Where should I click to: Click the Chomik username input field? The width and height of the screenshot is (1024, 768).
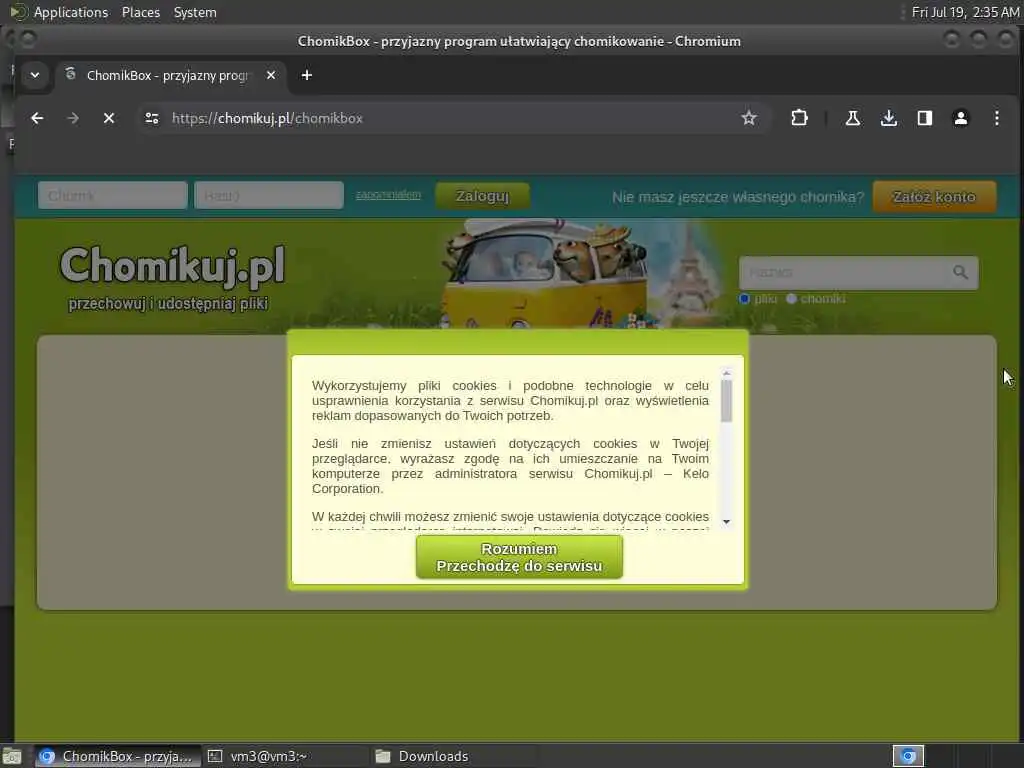[113, 195]
